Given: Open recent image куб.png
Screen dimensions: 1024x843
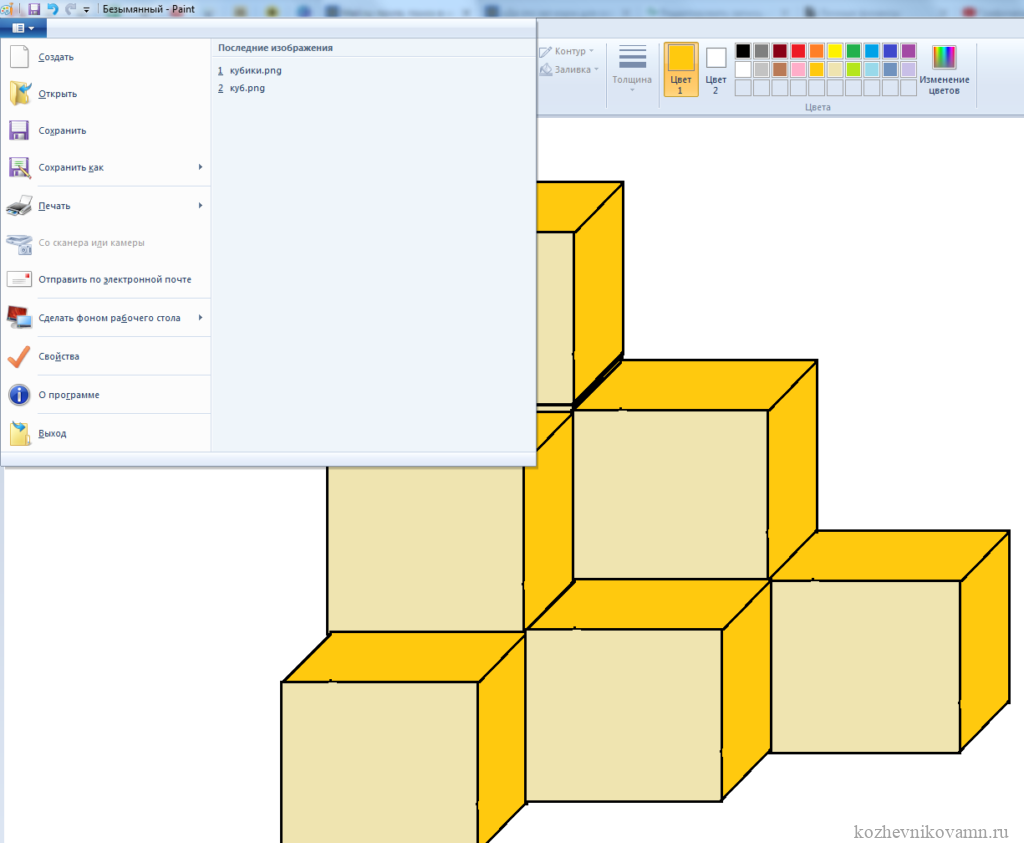Looking at the screenshot, I should tap(247, 88).
